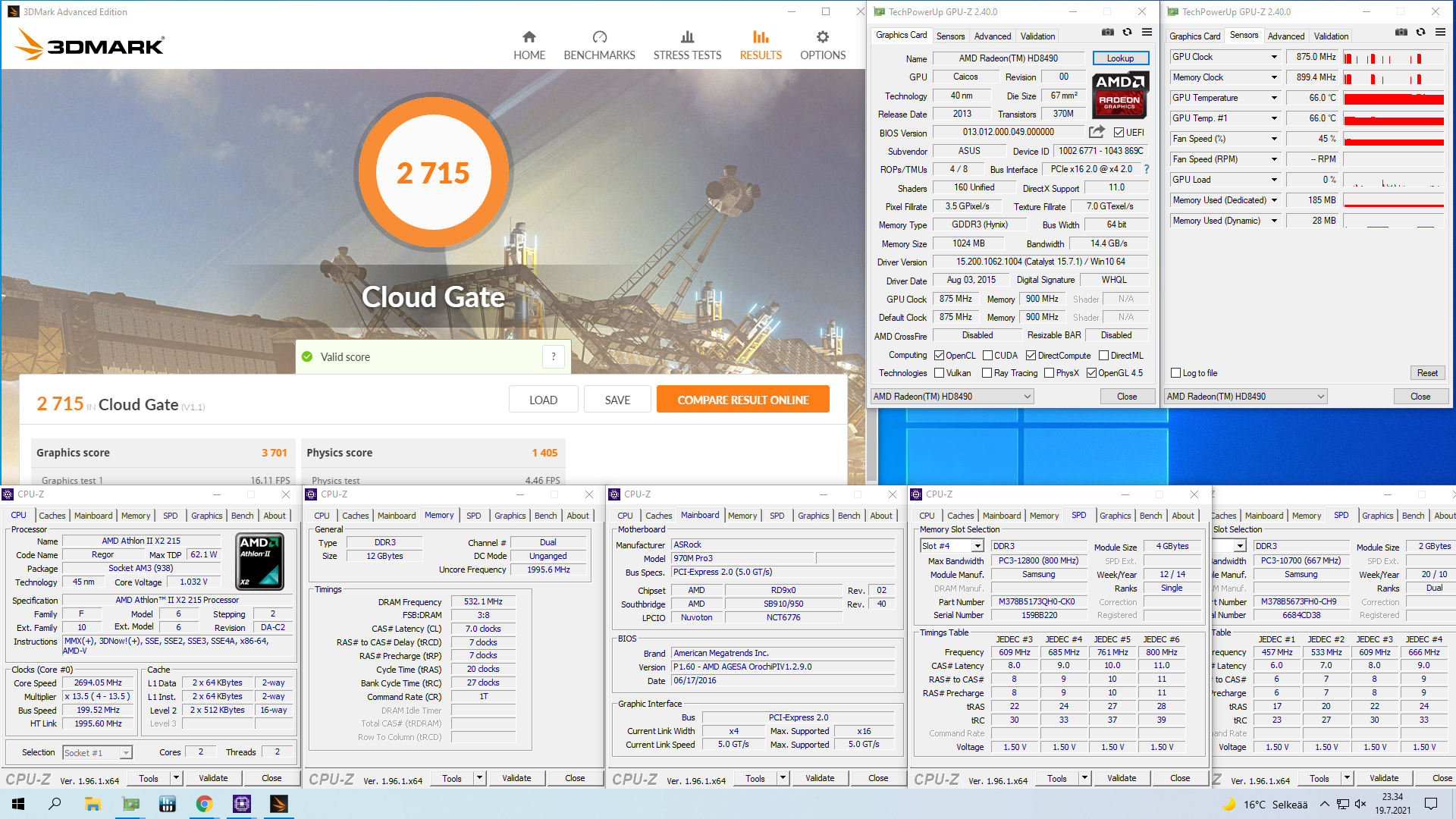Open Google Chrome from taskbar
This screenshot has height=819, width=1456.
(x=205, y=804)
